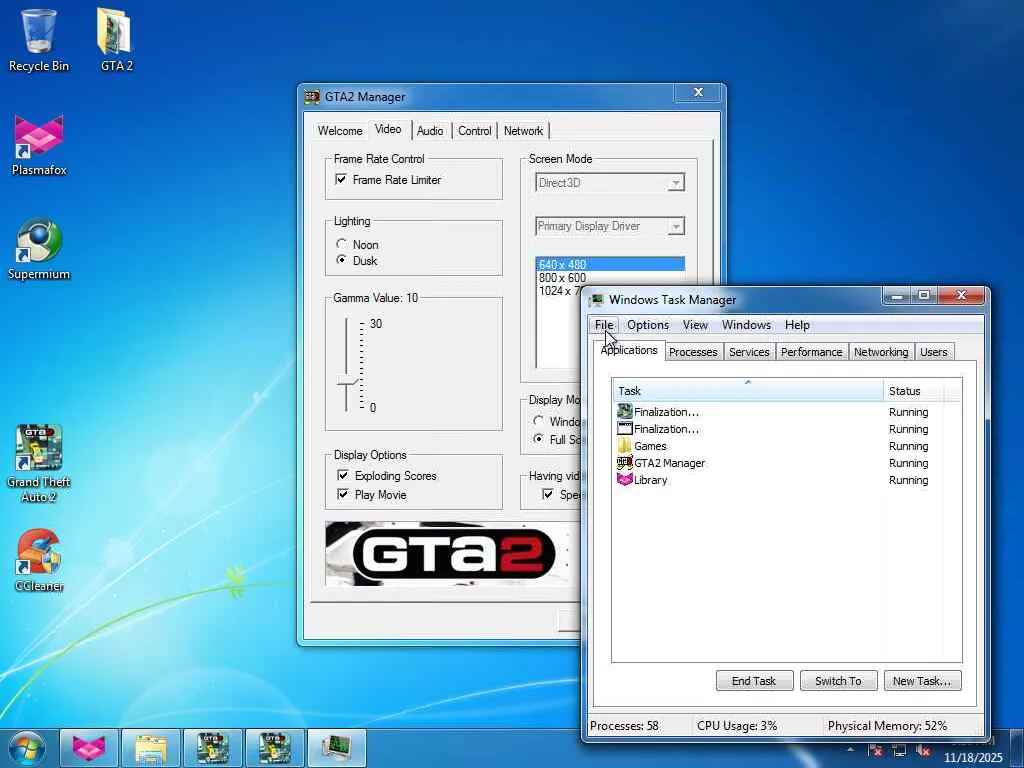This screenshot has height=768, width=1024.
Task: Open the View menu in Task Manager
Action: pyautogui.click(x=695, y=325)
